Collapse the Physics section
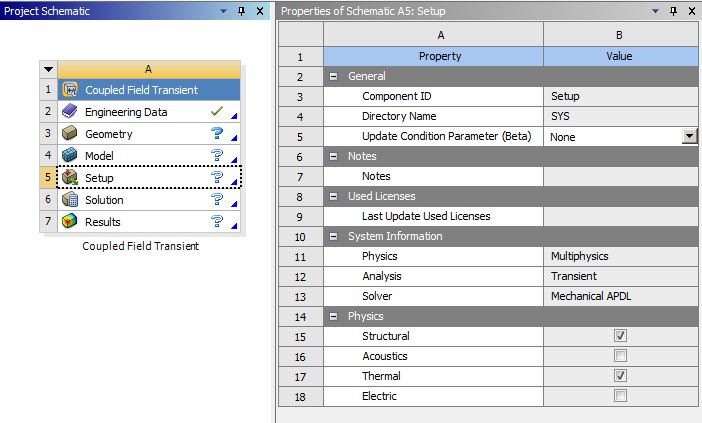This screenshot has width=702, height=423. click(x=334, y=316)
